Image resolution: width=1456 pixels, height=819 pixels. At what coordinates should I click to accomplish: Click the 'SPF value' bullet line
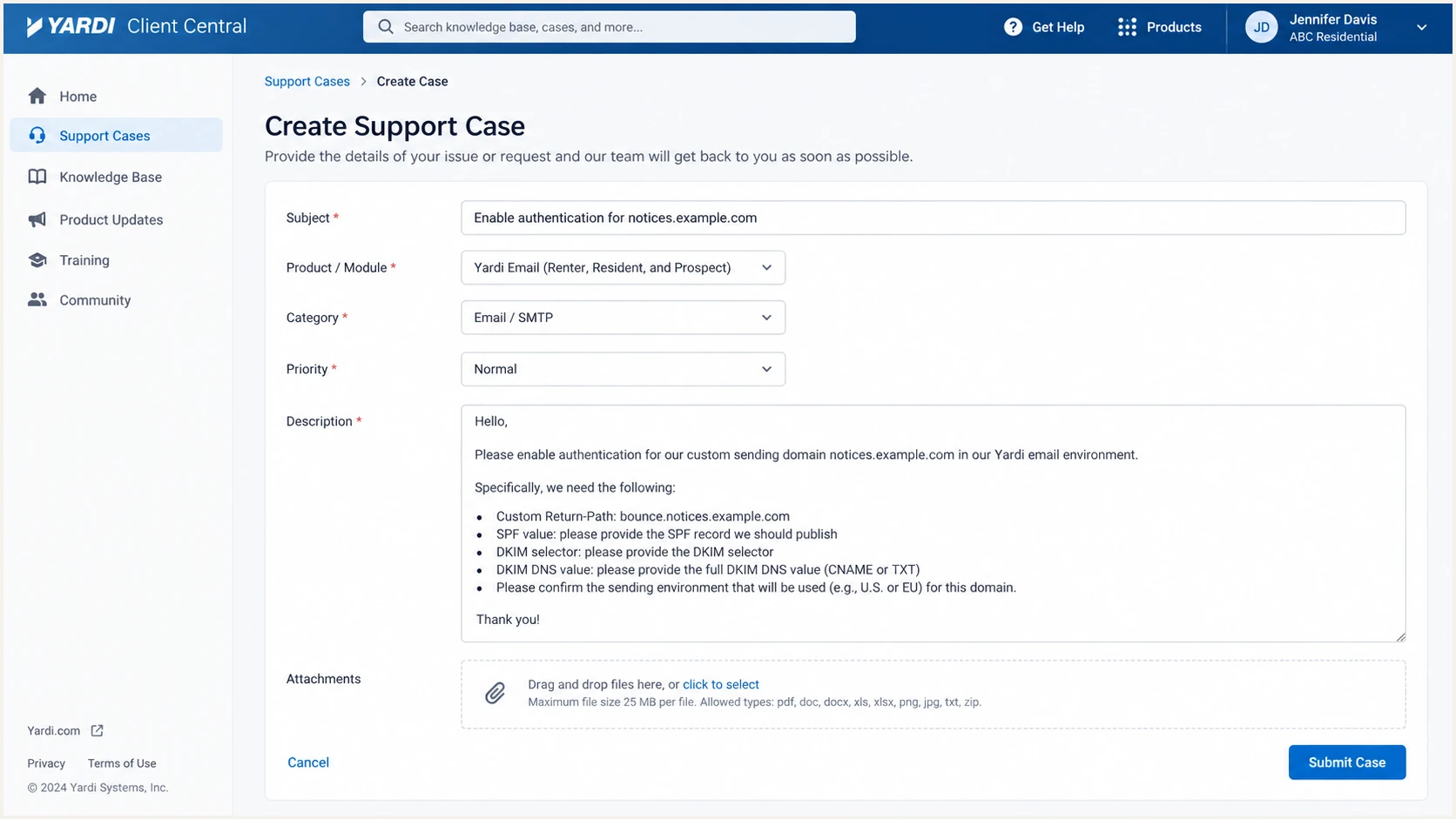pos(666,534)
